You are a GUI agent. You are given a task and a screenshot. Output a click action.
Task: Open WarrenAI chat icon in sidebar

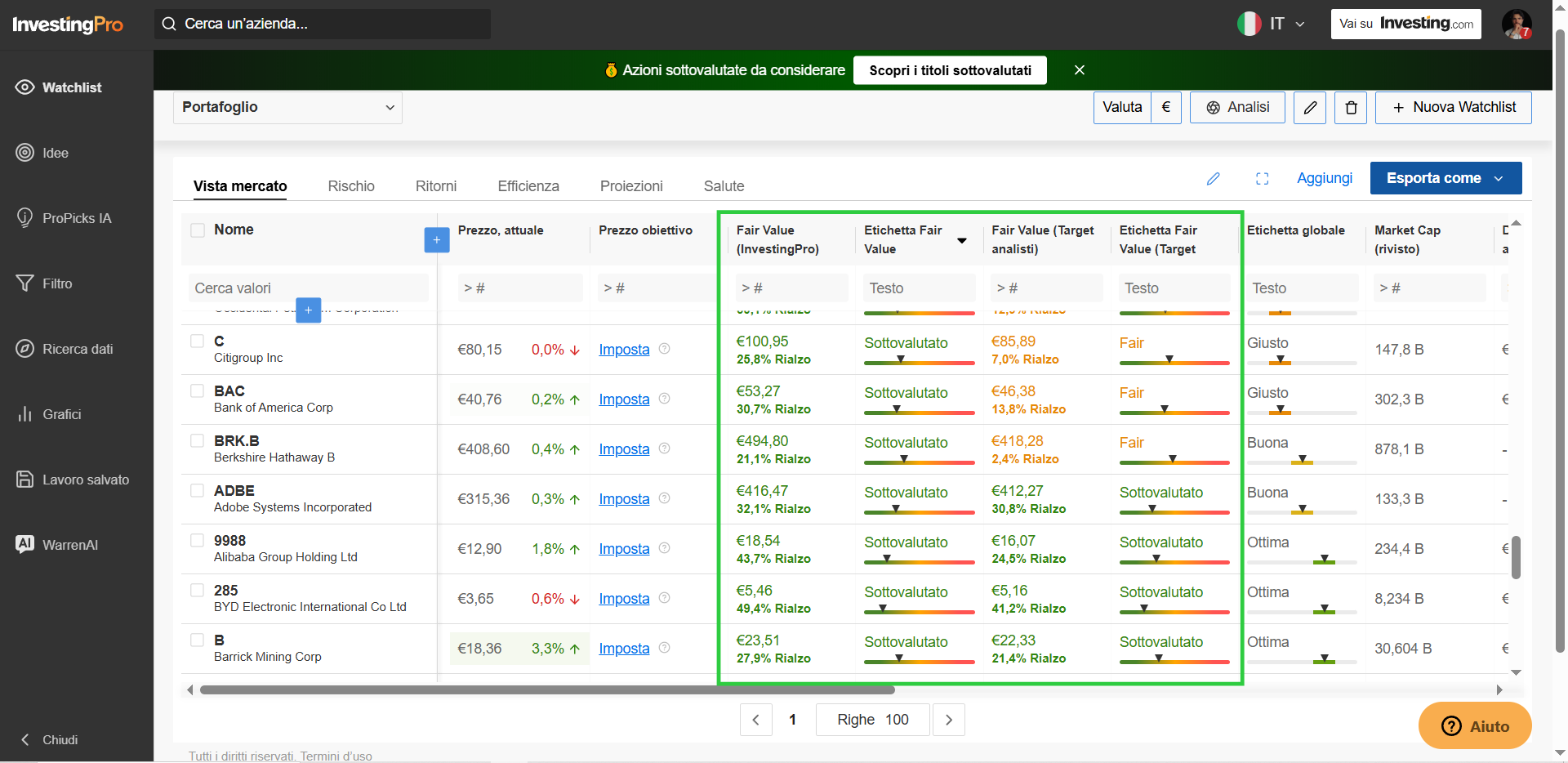pos(24,544)
